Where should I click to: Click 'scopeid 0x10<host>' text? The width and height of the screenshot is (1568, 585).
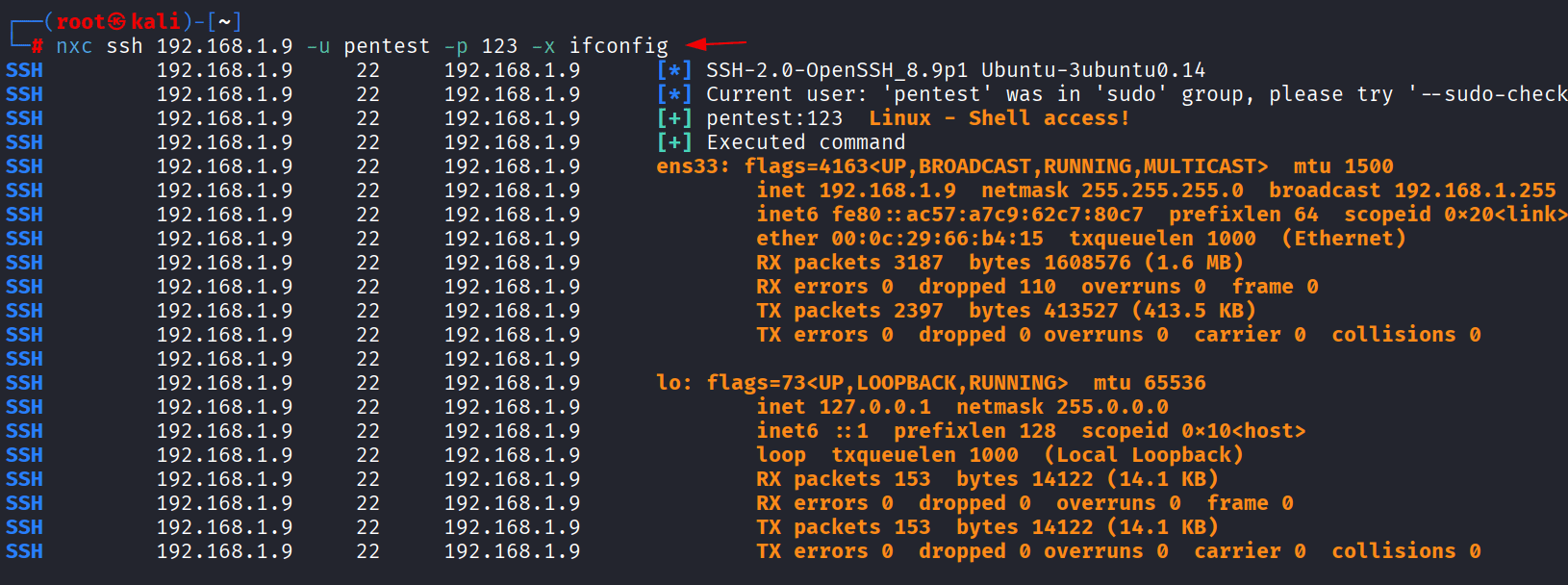coord(1194,431)
